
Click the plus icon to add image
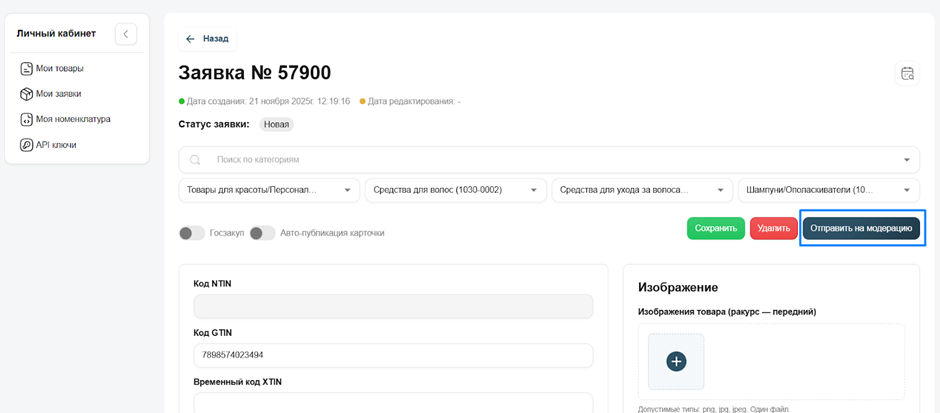(x=676, y=361)
